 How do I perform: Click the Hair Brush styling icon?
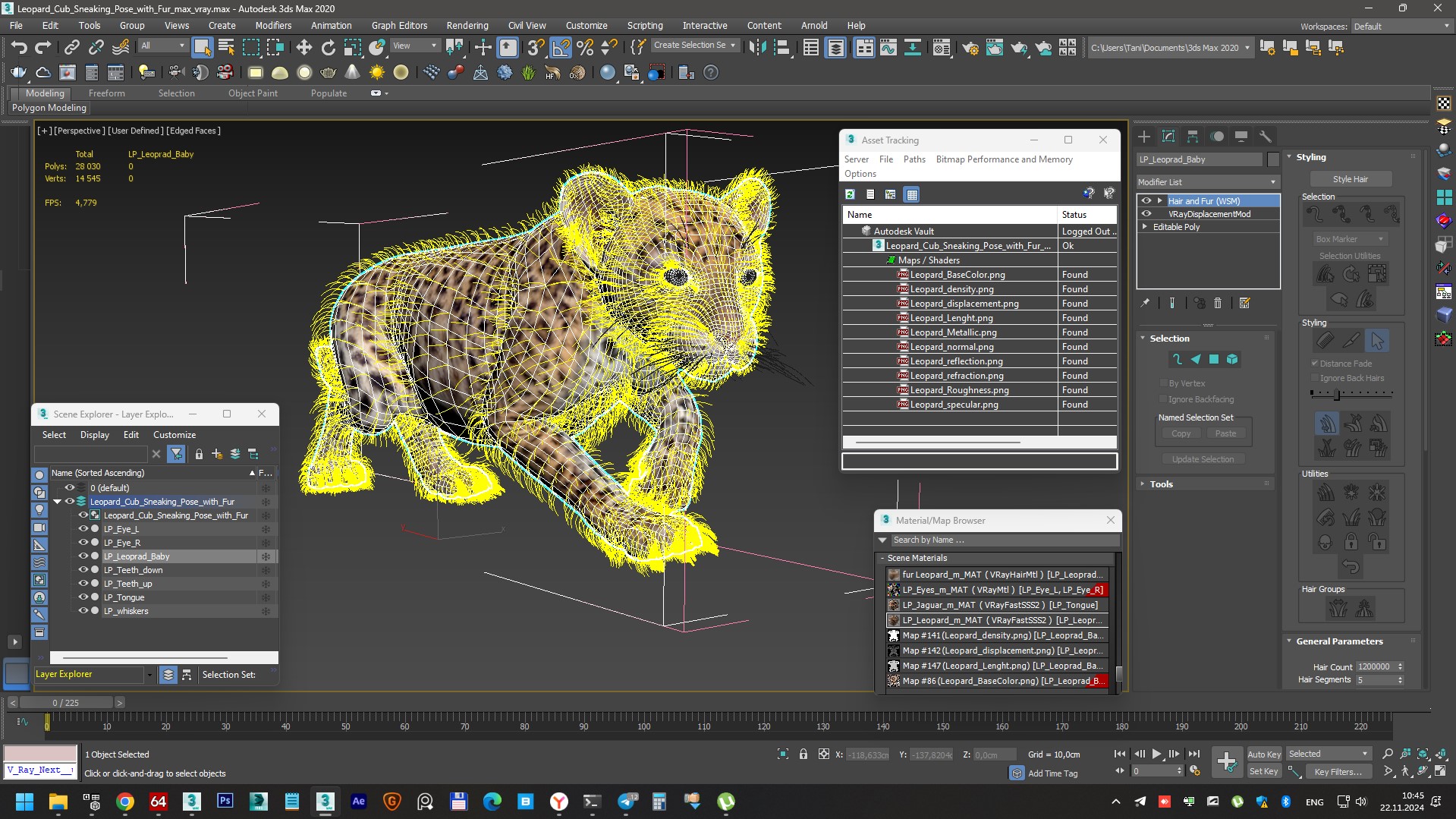(1325, 341)
